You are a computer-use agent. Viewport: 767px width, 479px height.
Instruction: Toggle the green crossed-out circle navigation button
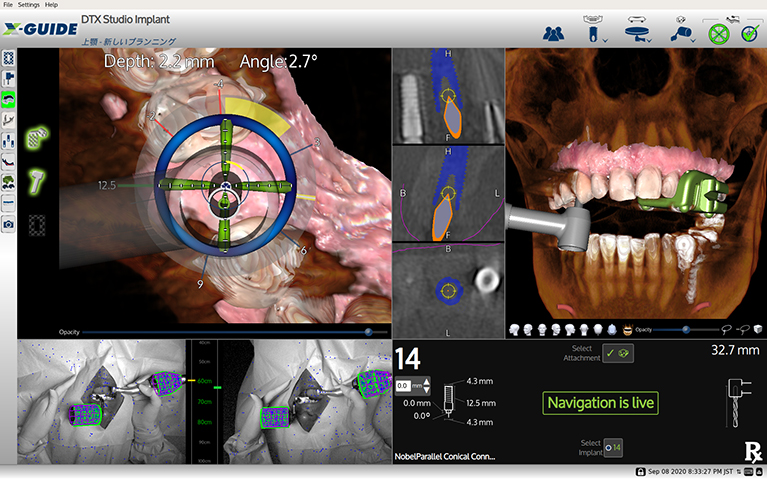716,33
